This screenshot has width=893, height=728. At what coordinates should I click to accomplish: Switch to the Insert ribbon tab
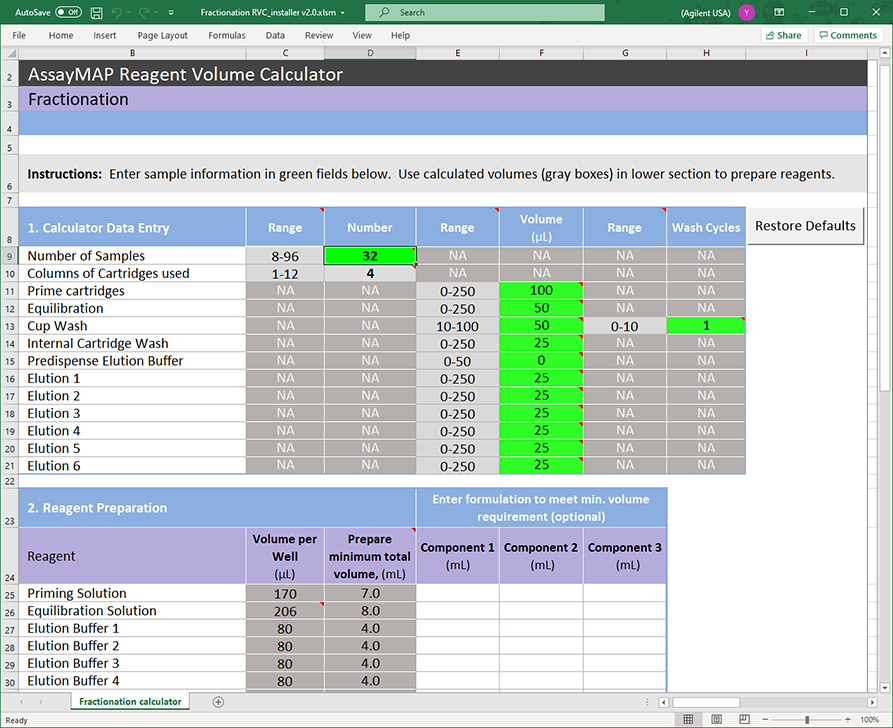pos(105,35)
